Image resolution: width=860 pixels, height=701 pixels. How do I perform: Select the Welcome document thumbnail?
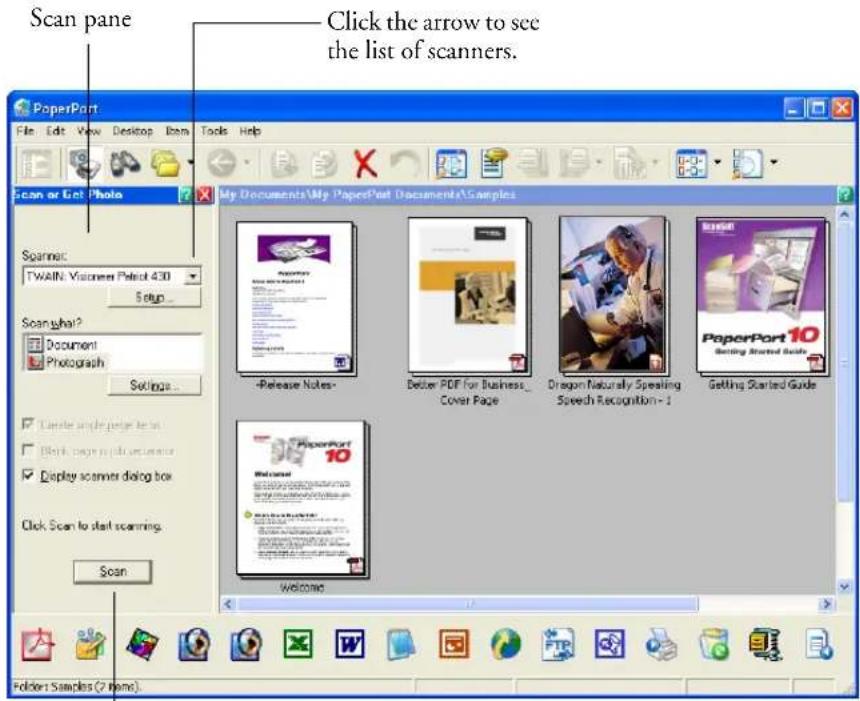(x=302, y=499)
